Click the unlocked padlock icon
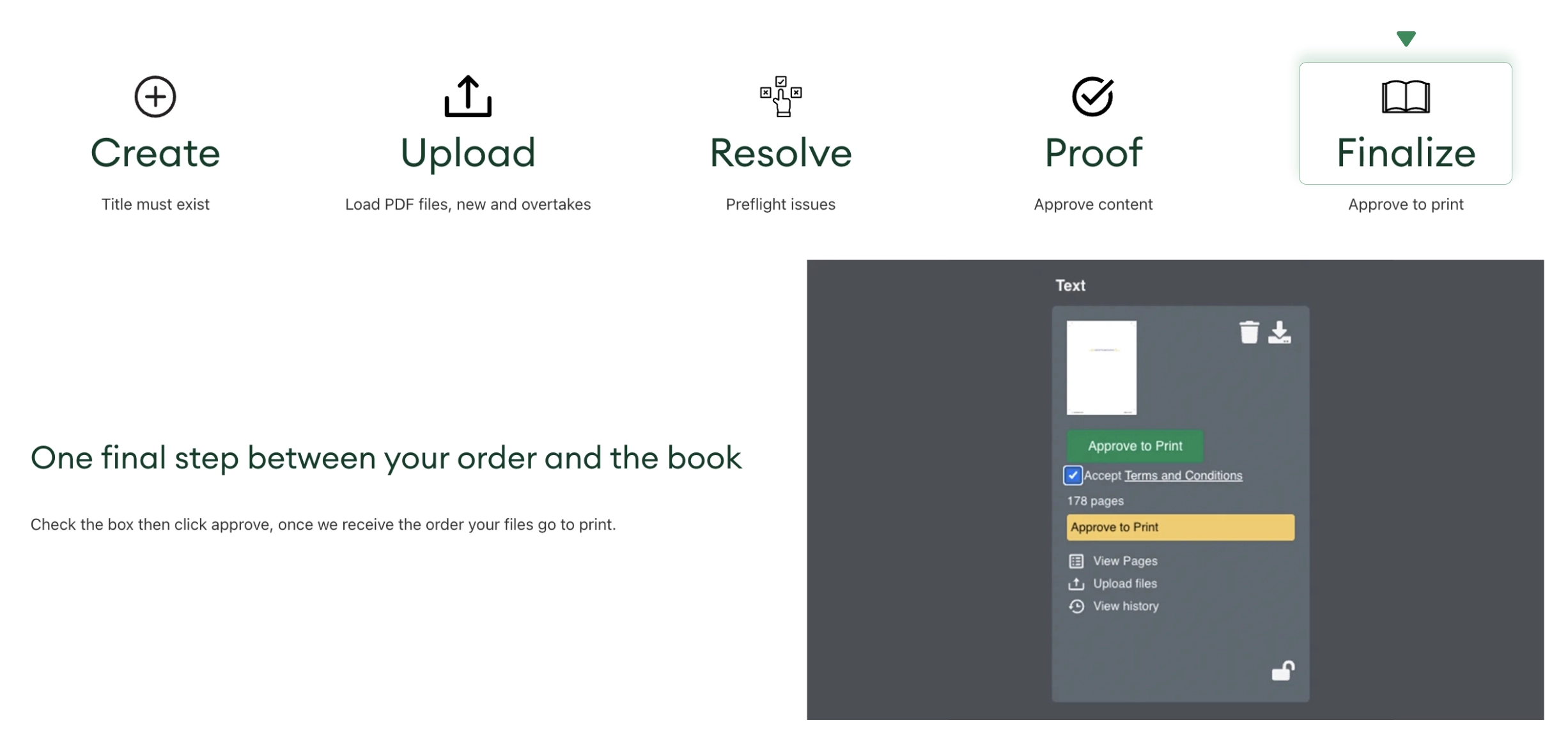Screen dimensions: 1568x745 [1282, 670]
